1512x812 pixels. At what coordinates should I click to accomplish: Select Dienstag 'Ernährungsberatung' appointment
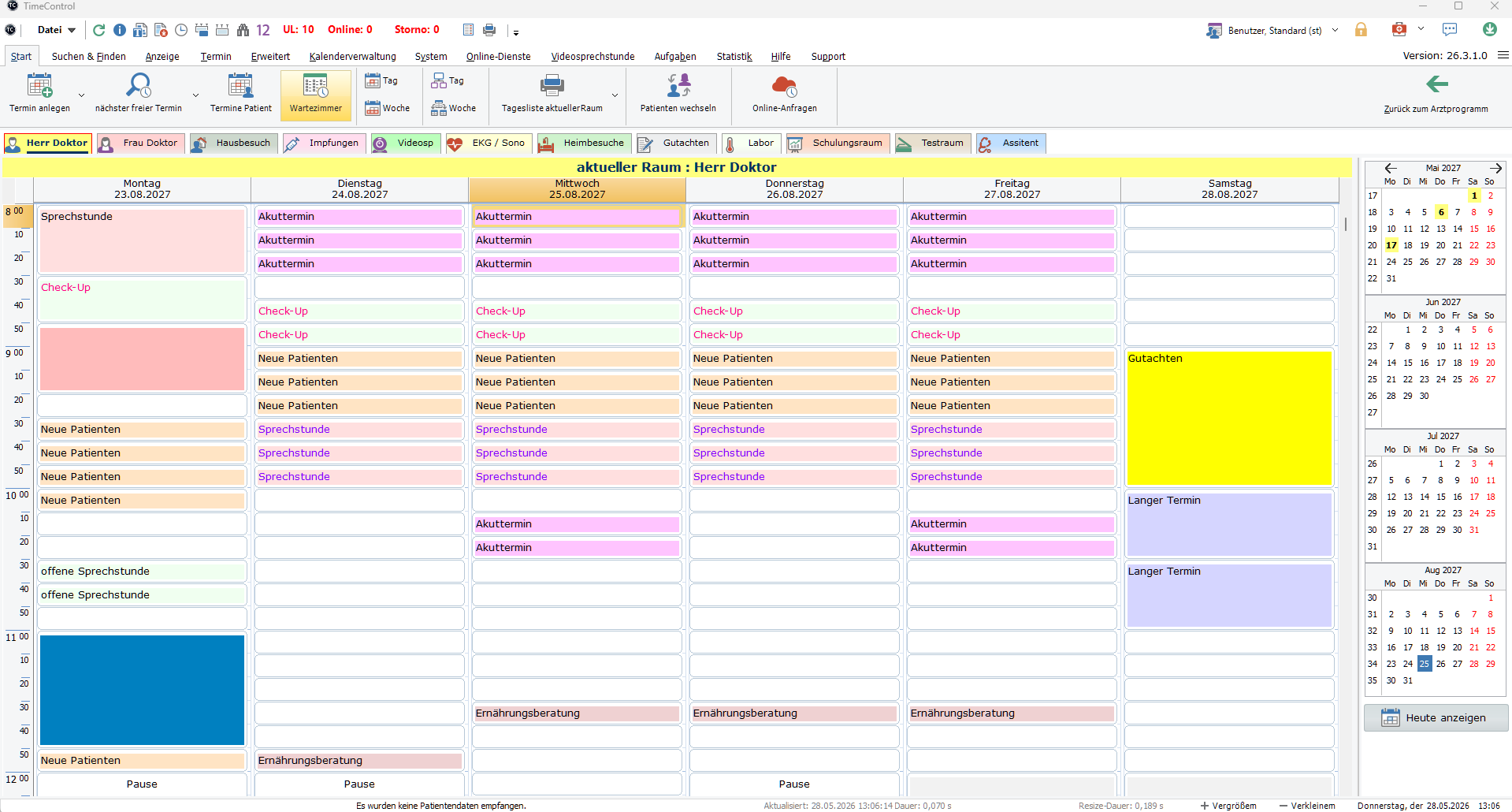[359, 761]
